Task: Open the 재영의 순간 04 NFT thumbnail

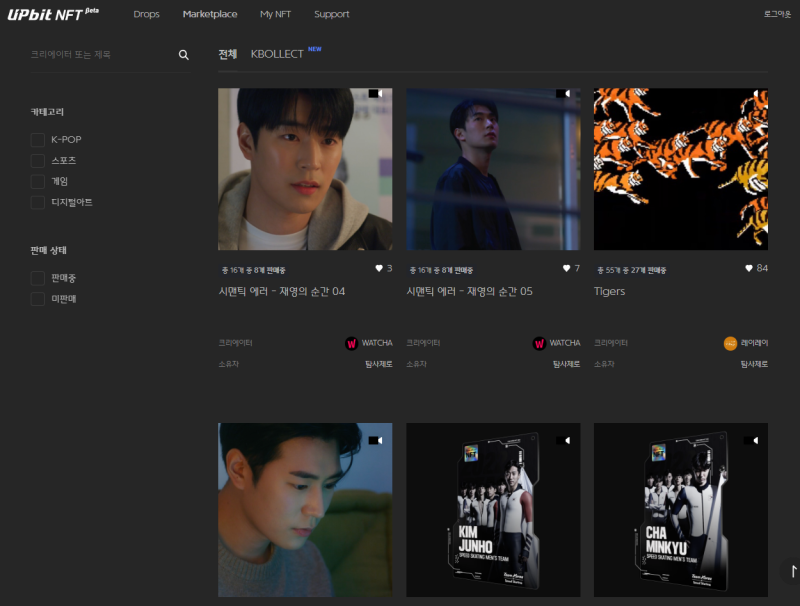Action: coord(305,169)
